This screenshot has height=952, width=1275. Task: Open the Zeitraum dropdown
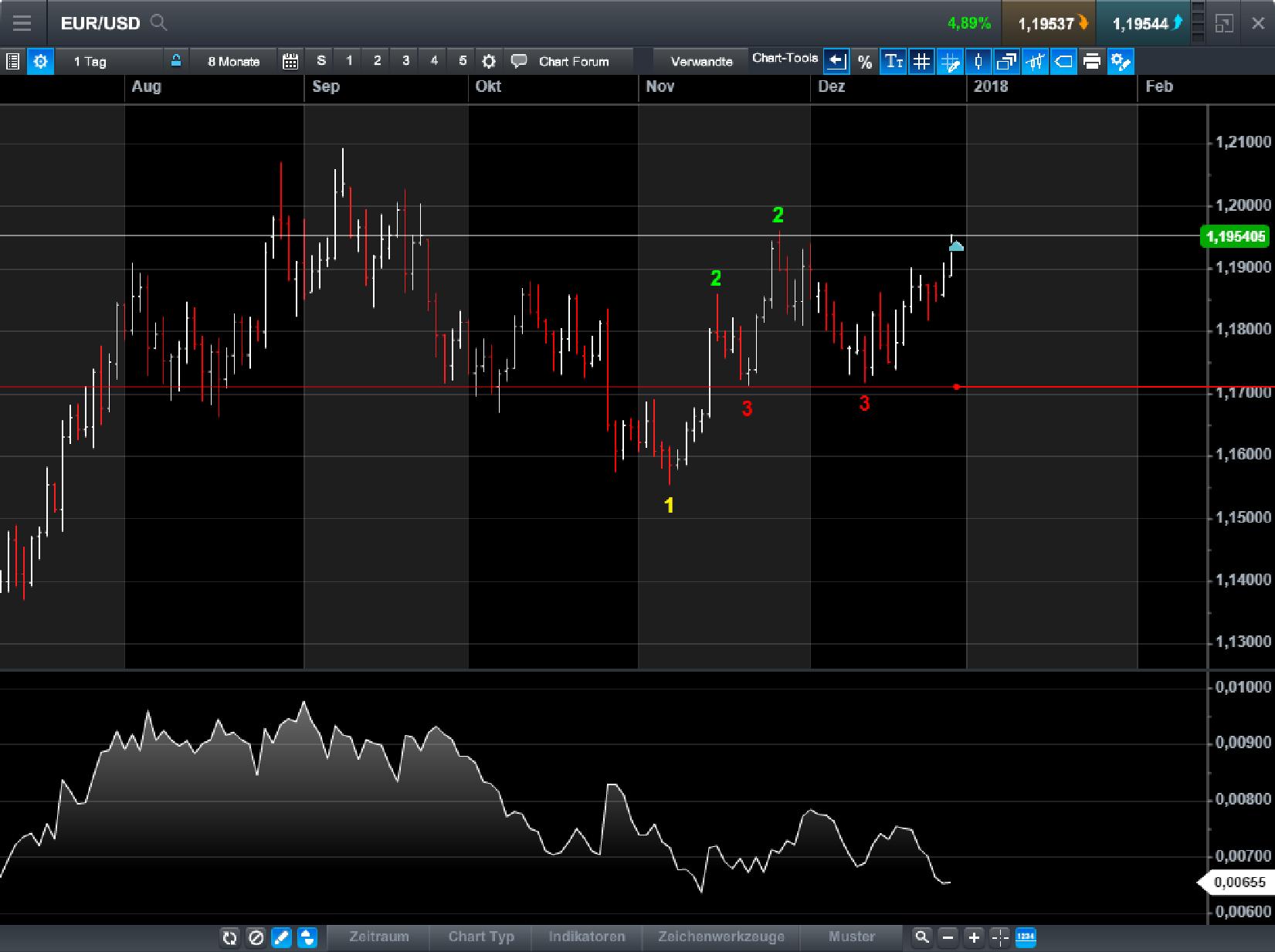(378, 937)
